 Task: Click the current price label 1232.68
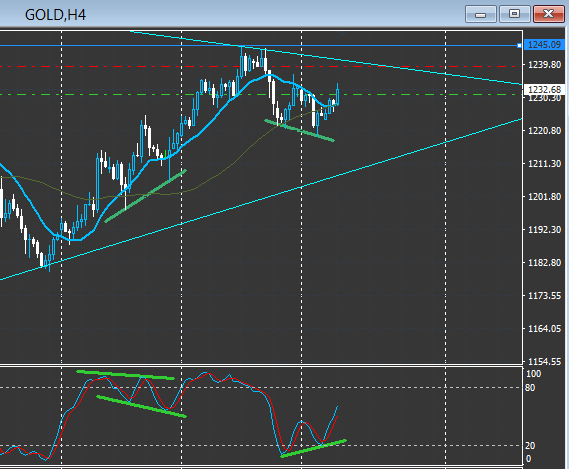pos(544,89)
